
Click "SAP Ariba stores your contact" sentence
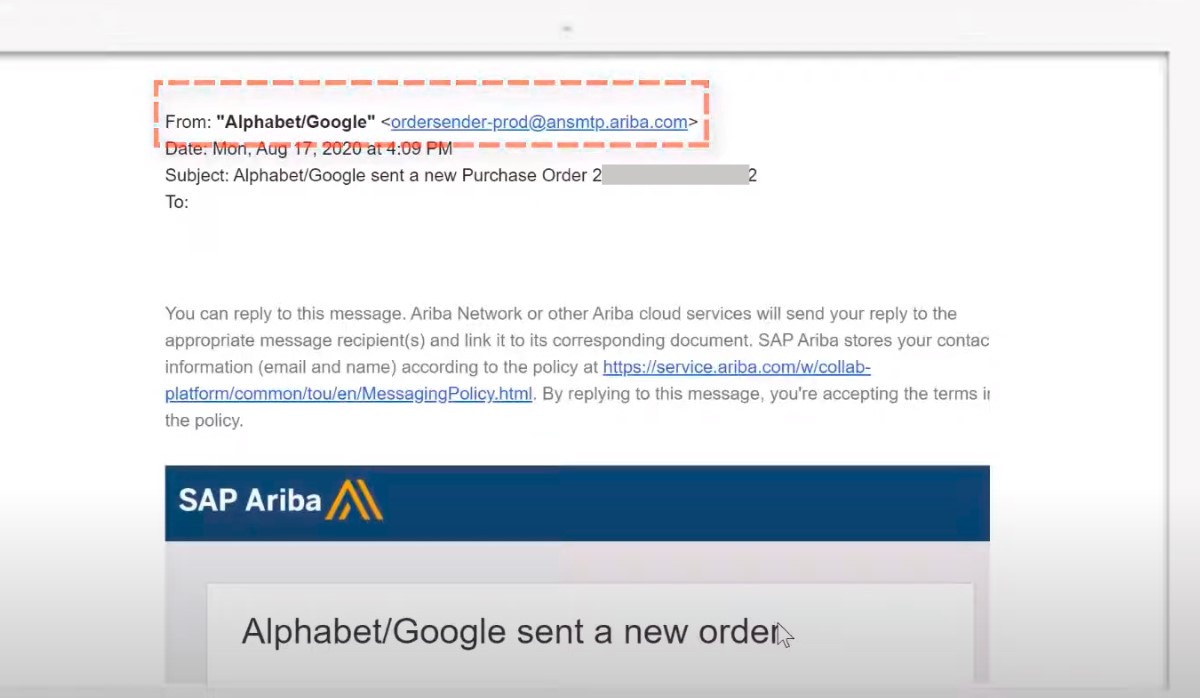[874, 340]
